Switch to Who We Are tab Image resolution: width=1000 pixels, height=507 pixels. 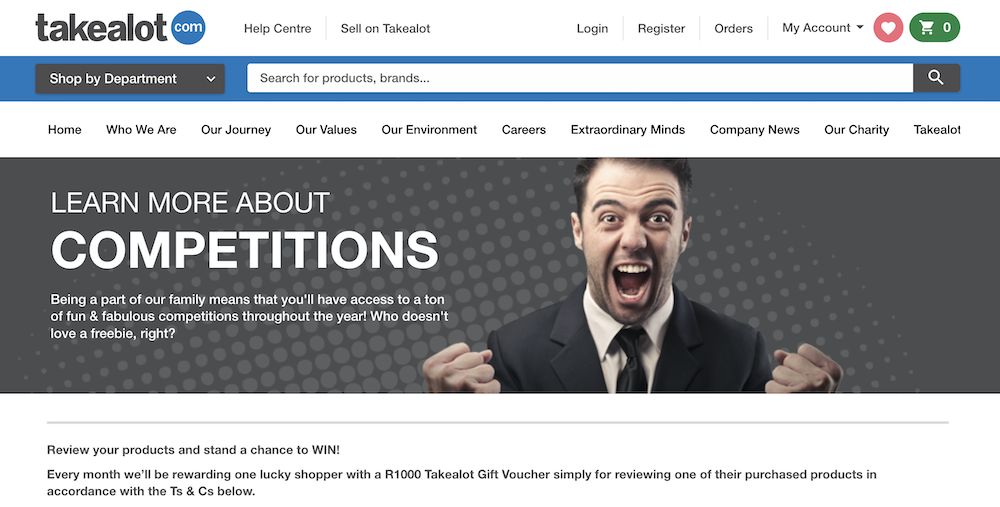click(x=141, y=129)
